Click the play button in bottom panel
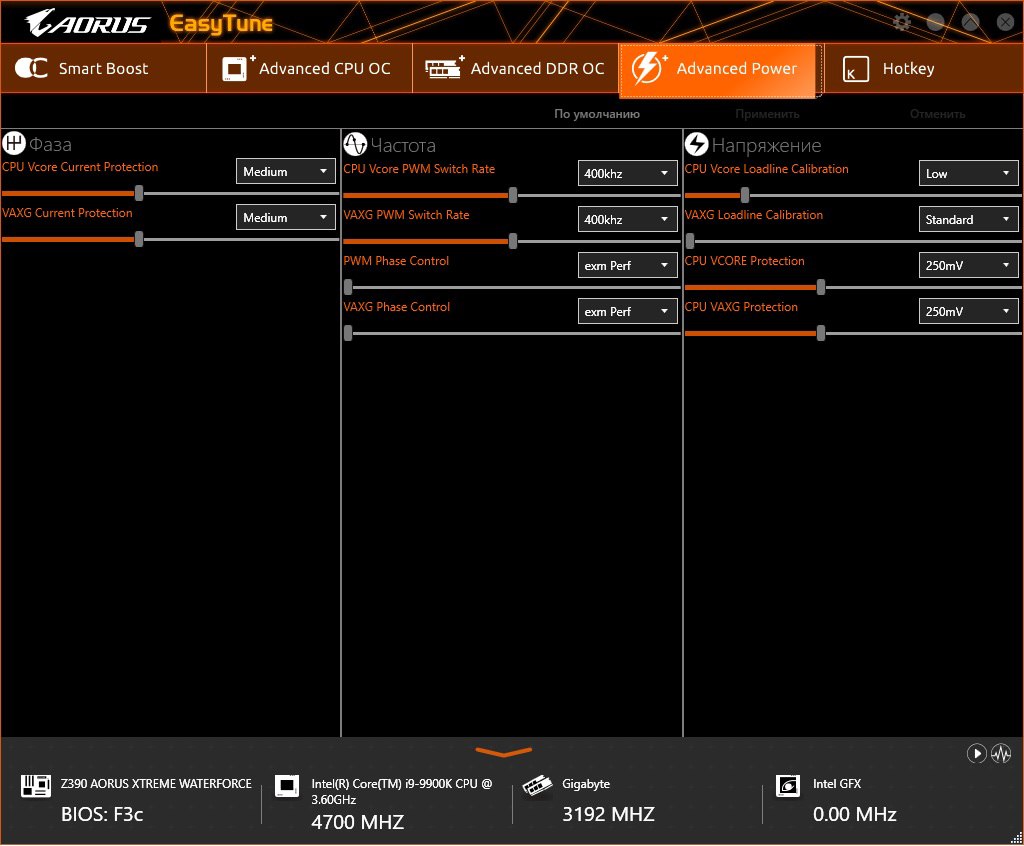The width and height of the screenshot is (1024, 846). [976, 753]
